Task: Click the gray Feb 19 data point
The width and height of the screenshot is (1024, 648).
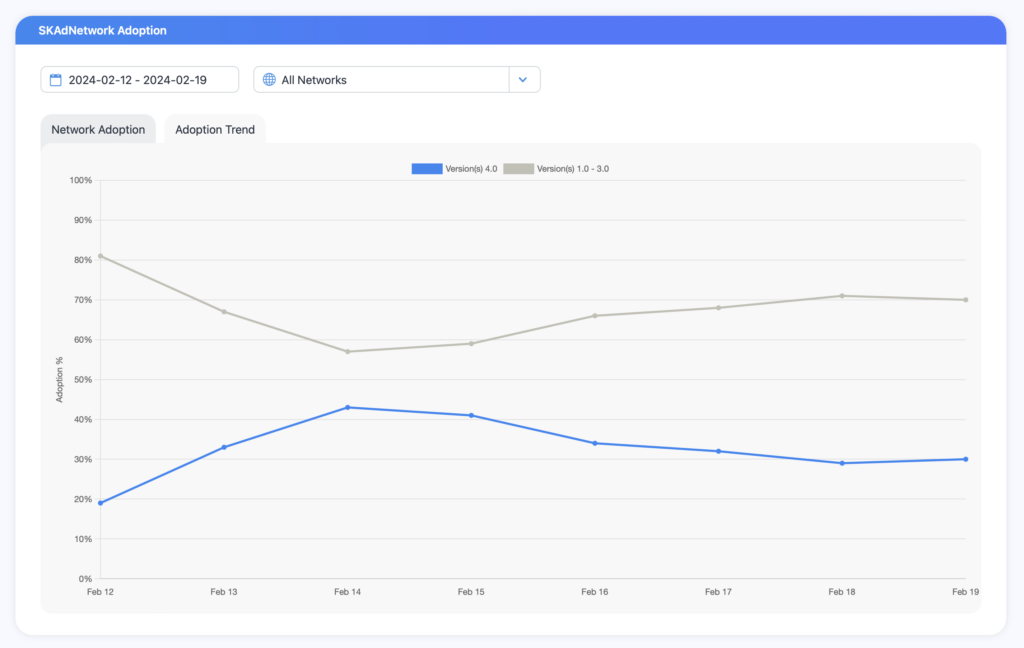Action: click(966, 300)
